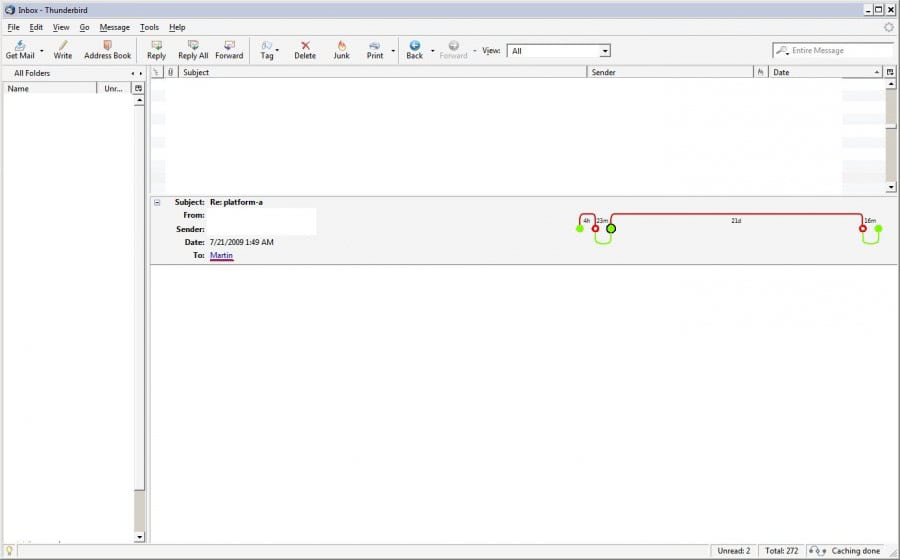900x560 pixels.
Task: Click the Martin recipient link
Action: 221,256
